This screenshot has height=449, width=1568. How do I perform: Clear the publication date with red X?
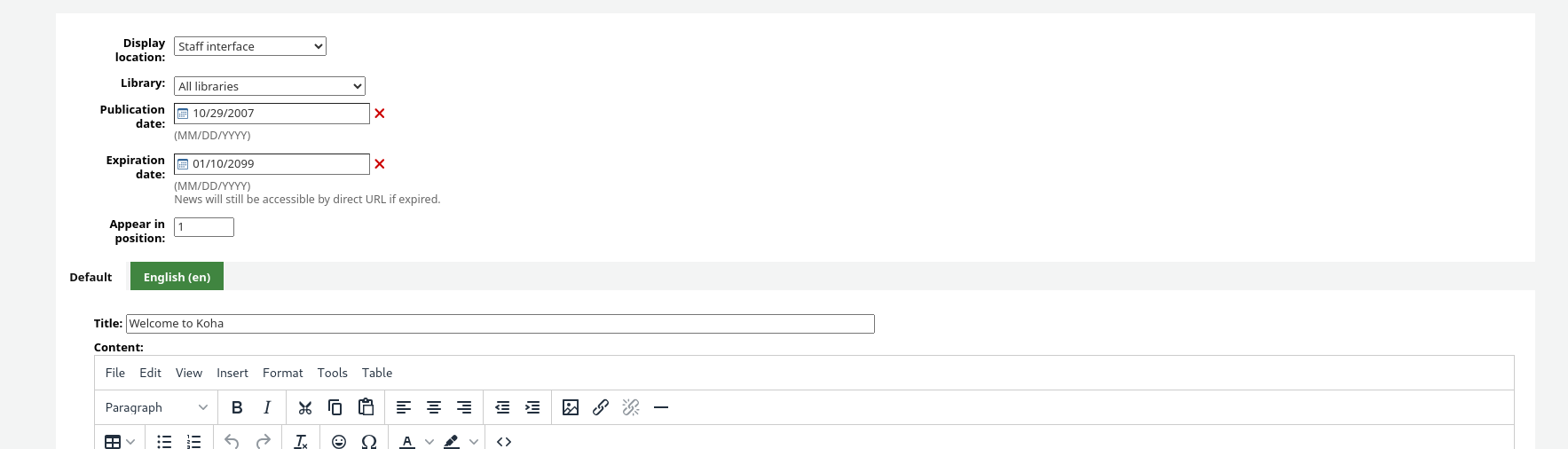coord(380,114)
